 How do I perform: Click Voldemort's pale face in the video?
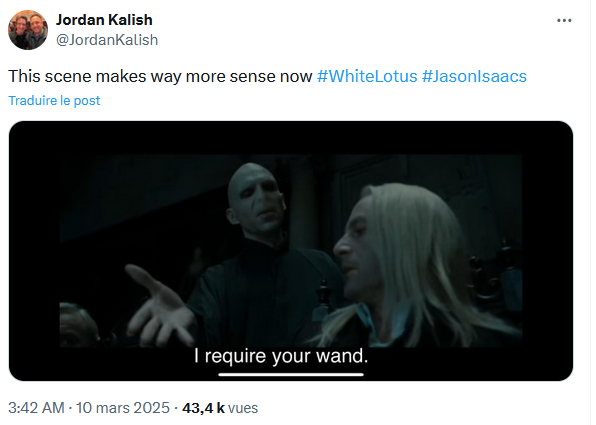click(255, 200)
